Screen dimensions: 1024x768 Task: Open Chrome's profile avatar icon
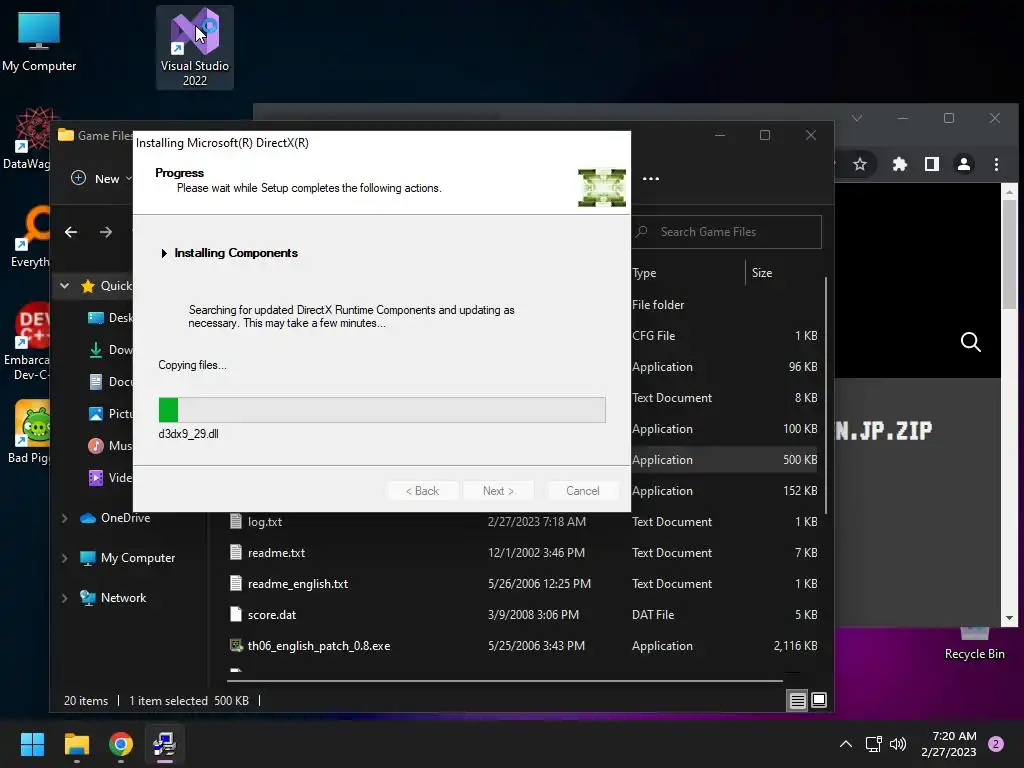point(964,164)
